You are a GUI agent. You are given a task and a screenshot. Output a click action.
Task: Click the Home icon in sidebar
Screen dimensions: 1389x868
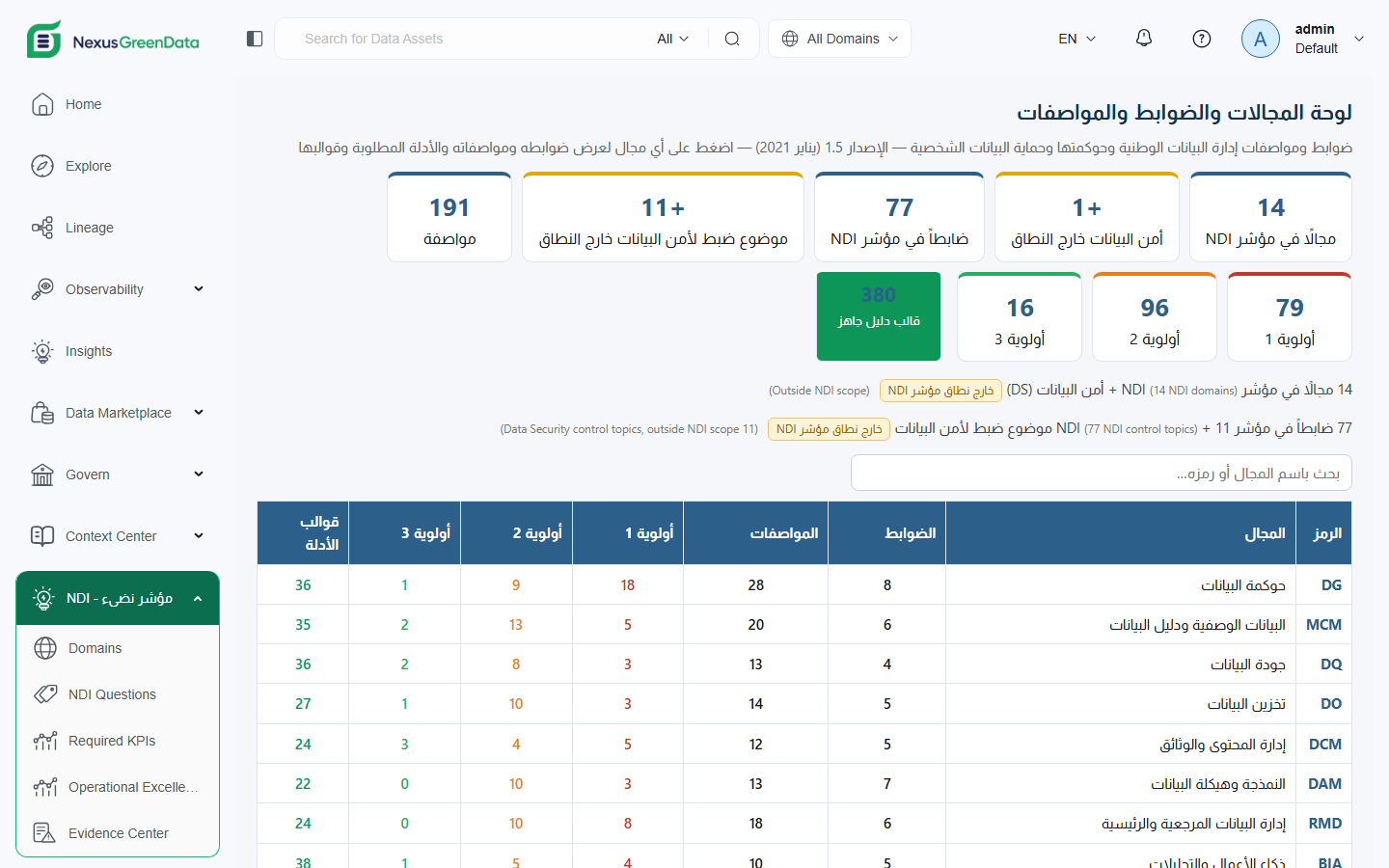pyautogui.click(x=42, y=104)
